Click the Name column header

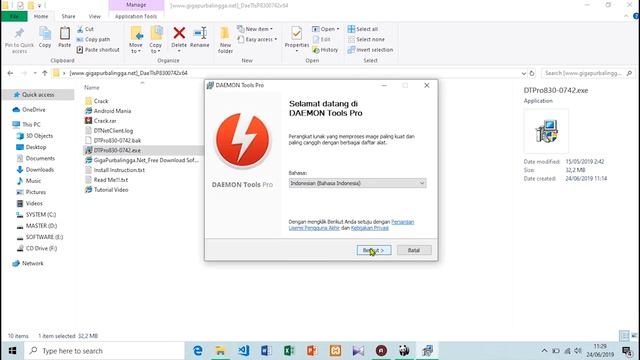point(92,88)
